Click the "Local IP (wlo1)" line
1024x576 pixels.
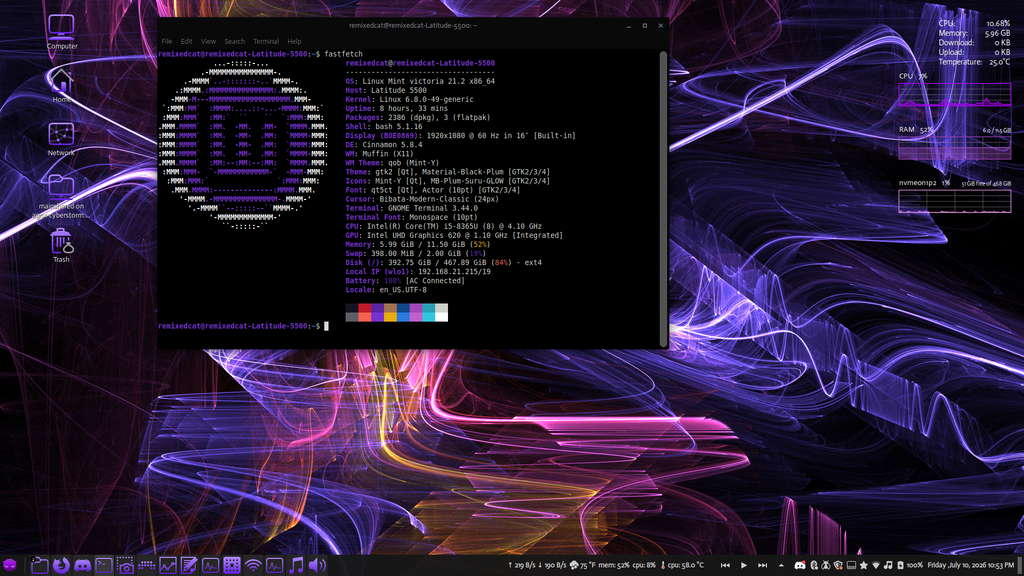point(418,272)
